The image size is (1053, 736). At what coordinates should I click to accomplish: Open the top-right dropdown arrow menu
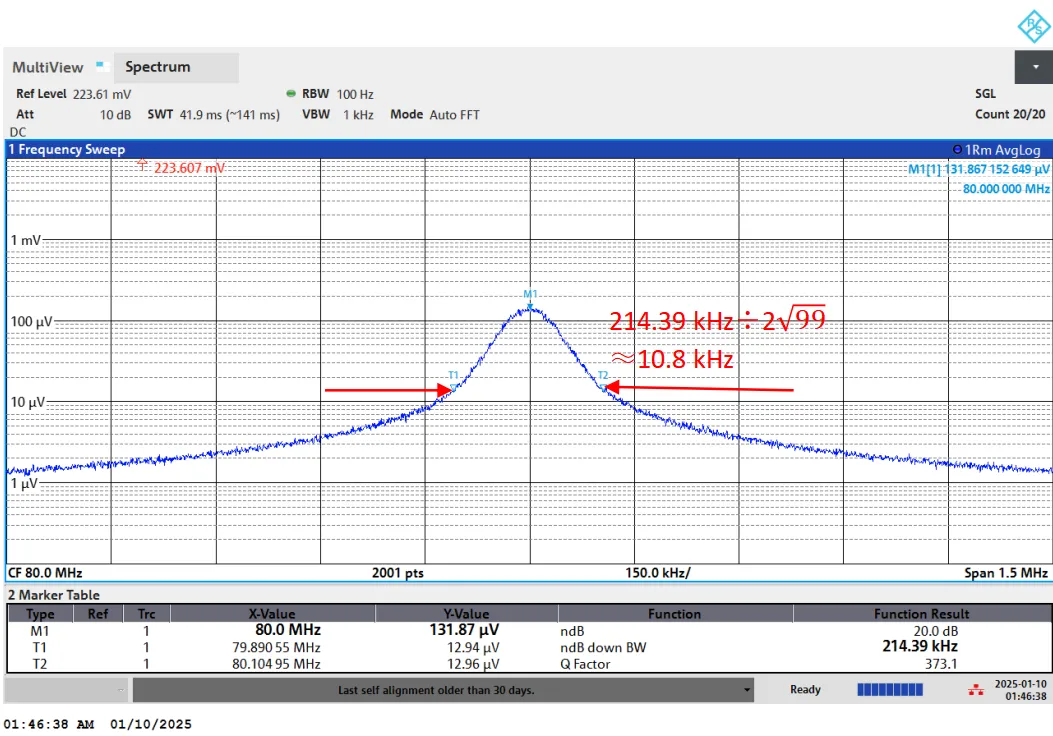(1033, 67)
